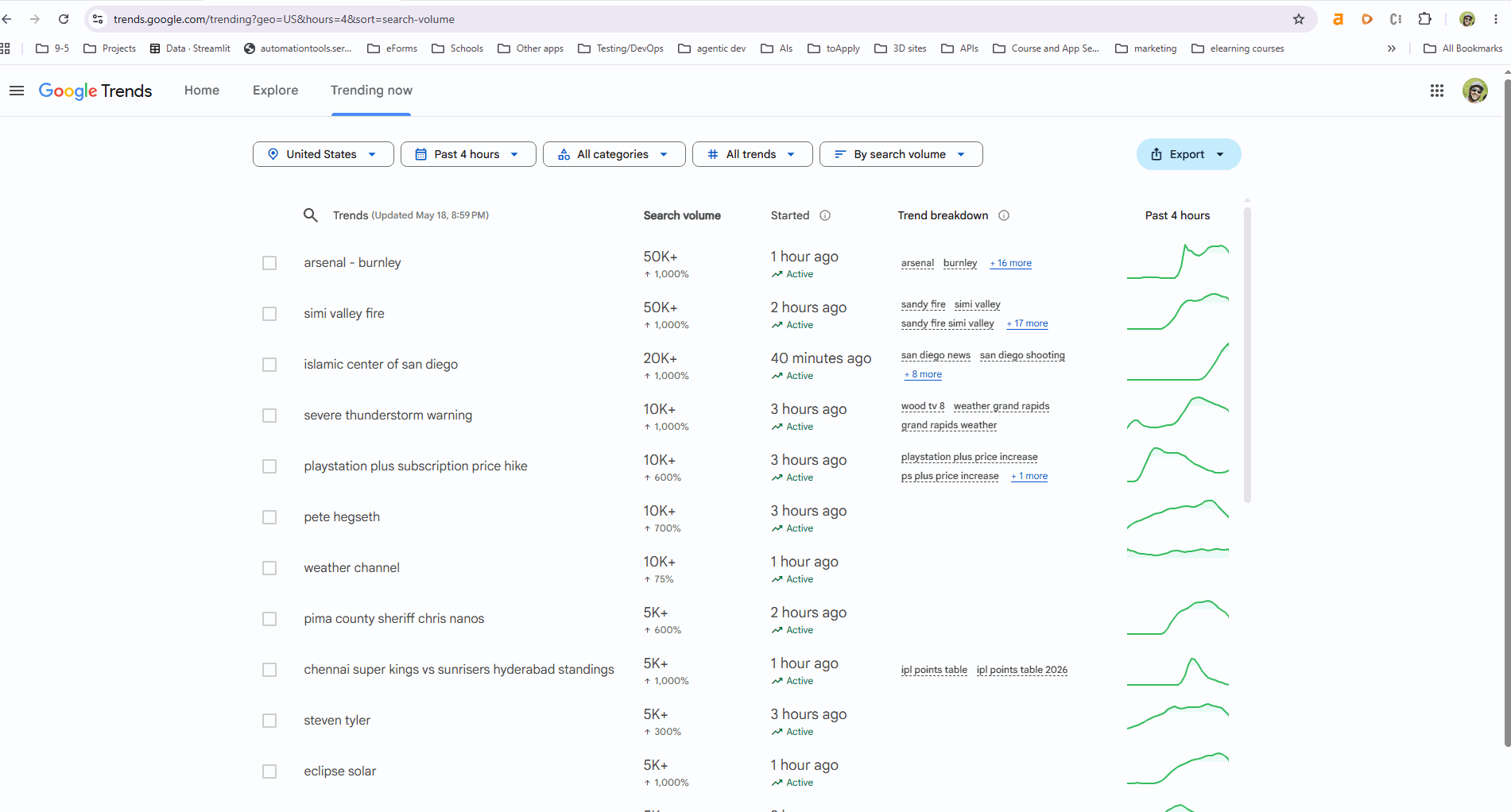The image size is (1511, 812).
Task: Open the eclipse solar trend row
Action: [339, 771]
